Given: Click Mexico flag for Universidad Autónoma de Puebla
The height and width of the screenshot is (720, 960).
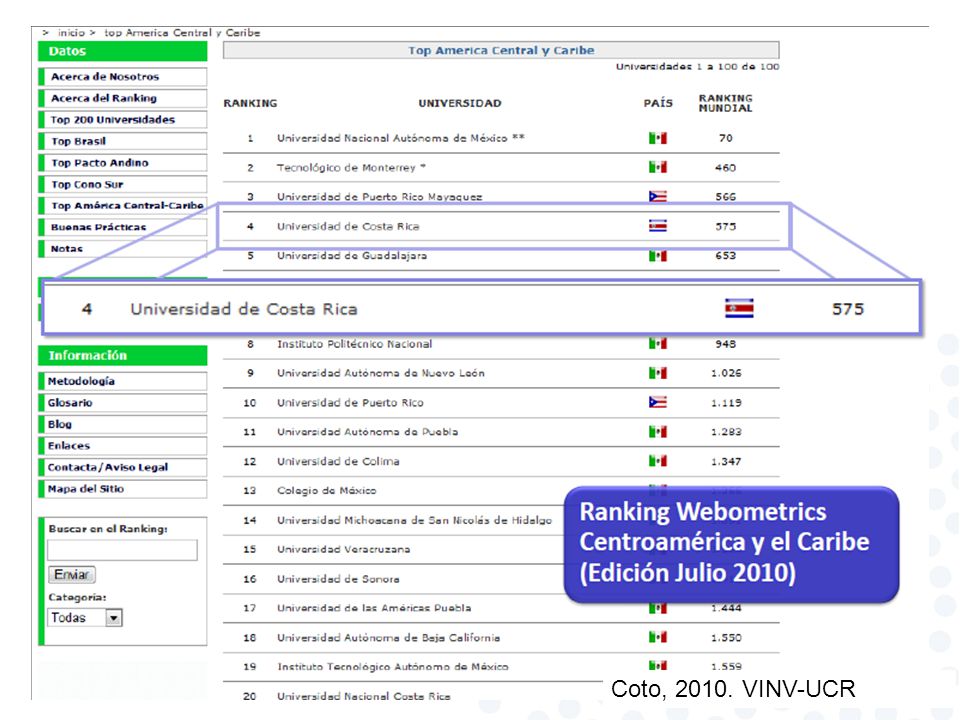Looking at the screenshot, I should (x=658, y=432).
